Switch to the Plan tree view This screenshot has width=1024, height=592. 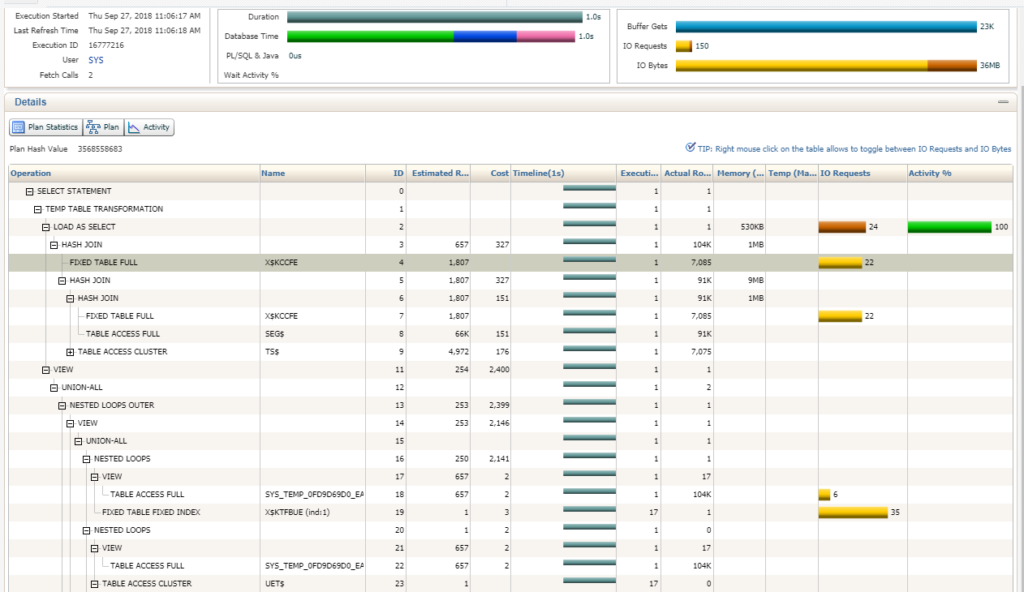click(103, 127)
